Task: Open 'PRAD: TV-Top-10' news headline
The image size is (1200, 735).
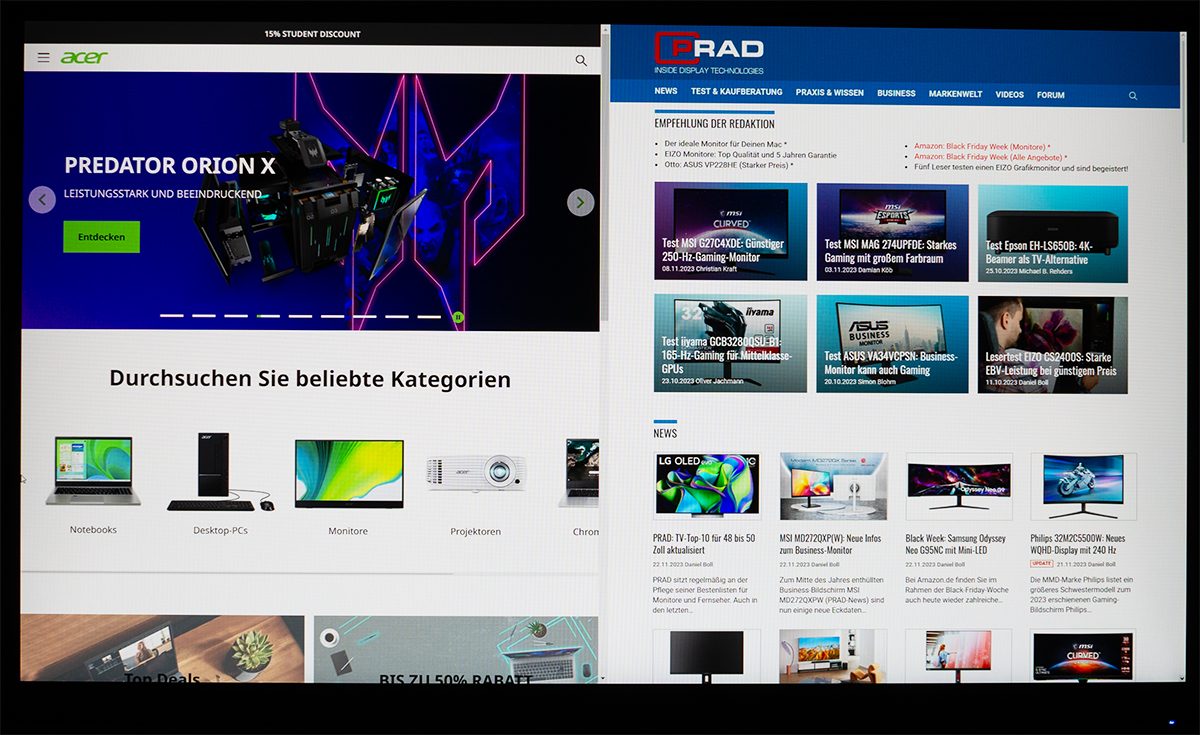Action: coord(706,544)
